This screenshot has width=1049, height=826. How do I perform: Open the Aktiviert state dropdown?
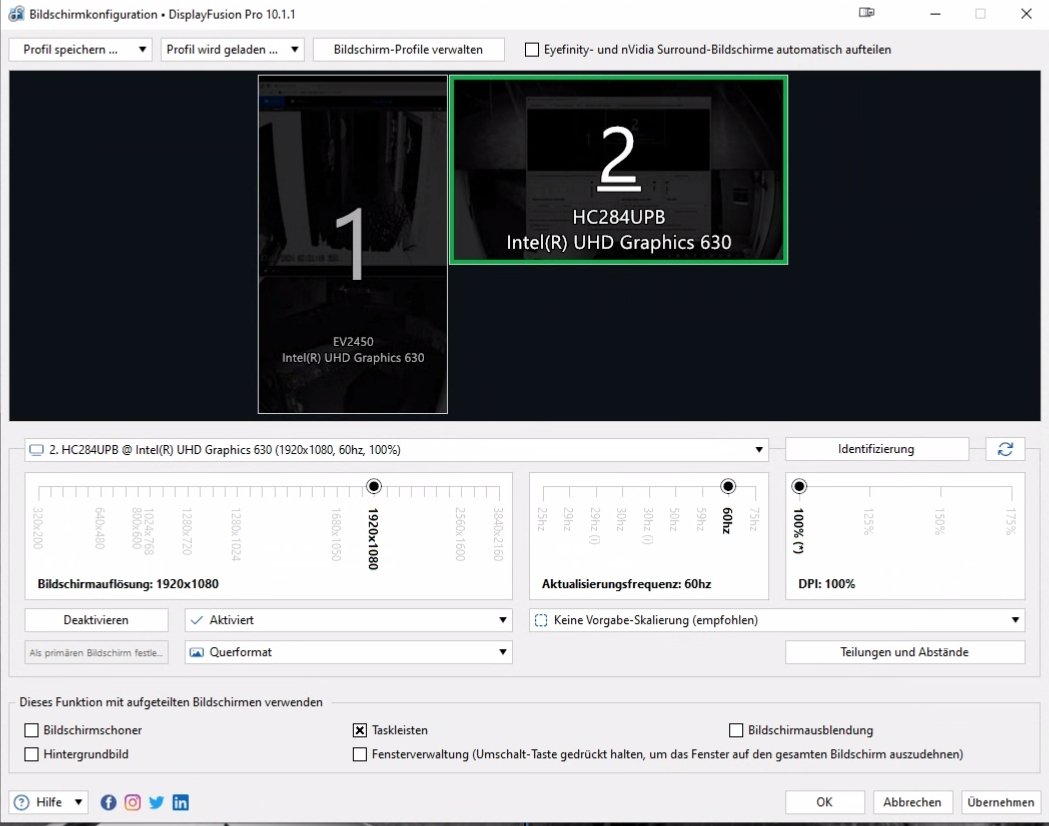[349, 620]
